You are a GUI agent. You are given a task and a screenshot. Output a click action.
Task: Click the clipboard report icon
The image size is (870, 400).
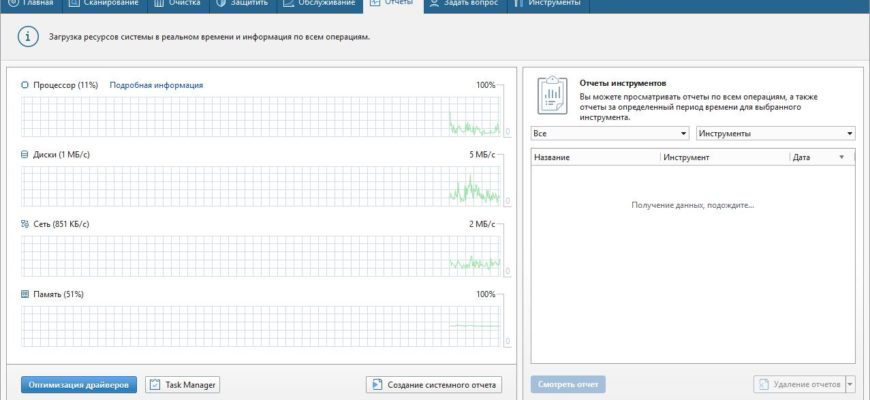pyautogui.click(x=552, y=97)
